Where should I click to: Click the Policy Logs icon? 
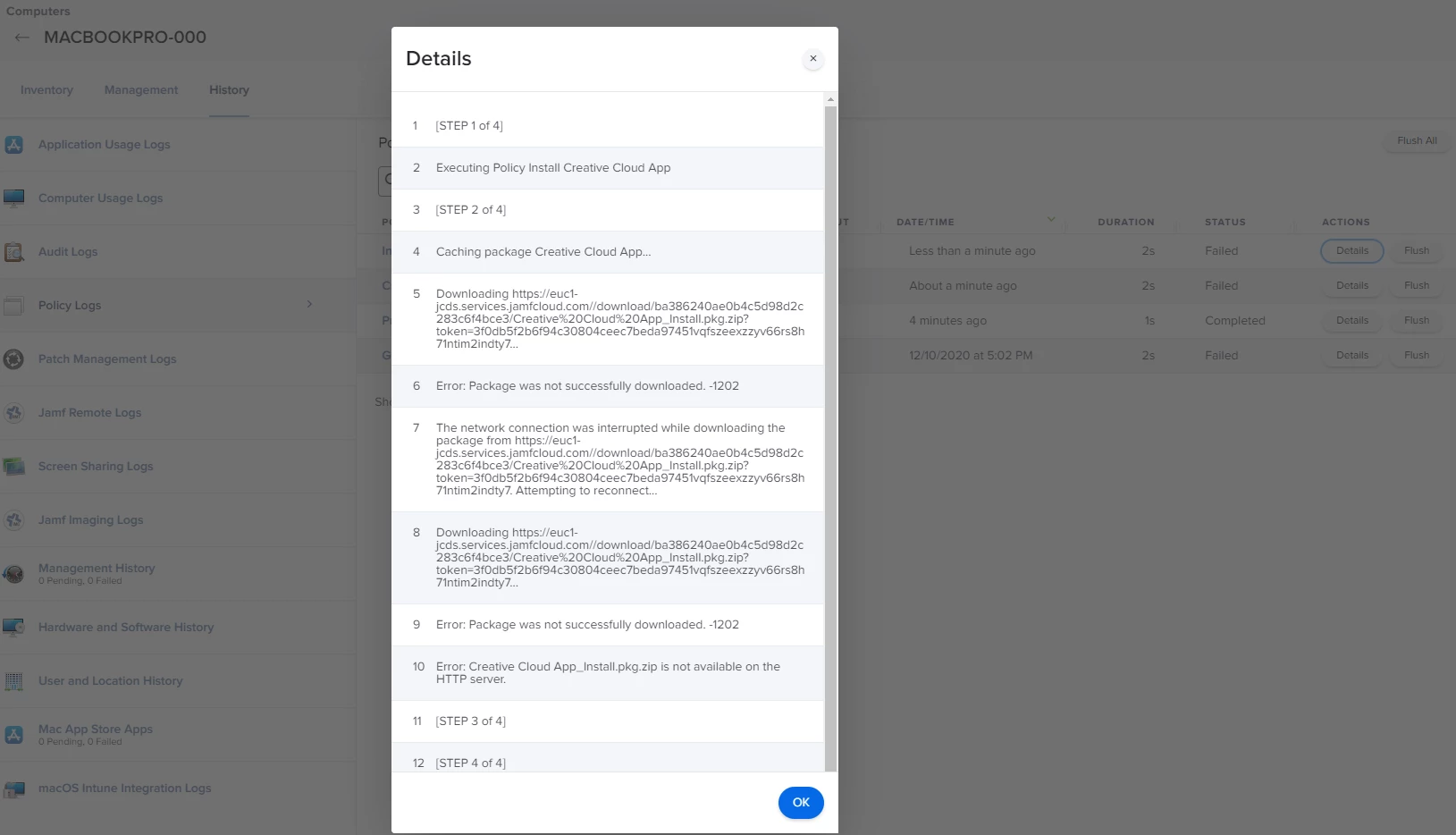click(14, 305)
